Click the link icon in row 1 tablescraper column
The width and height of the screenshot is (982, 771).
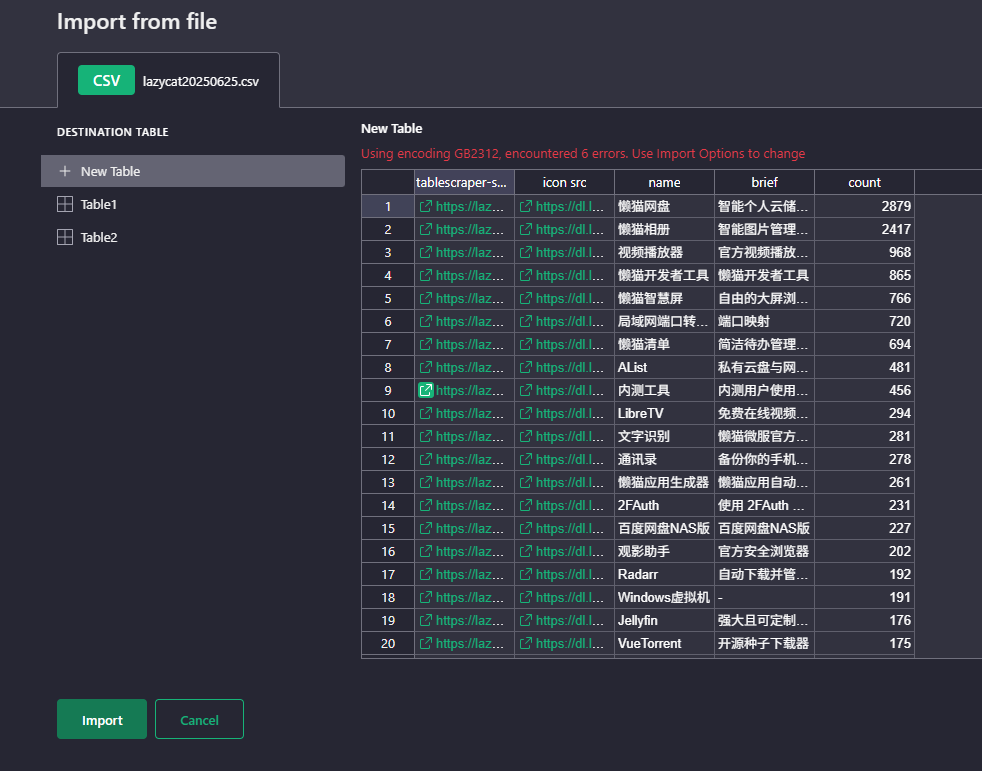[426, 206]
